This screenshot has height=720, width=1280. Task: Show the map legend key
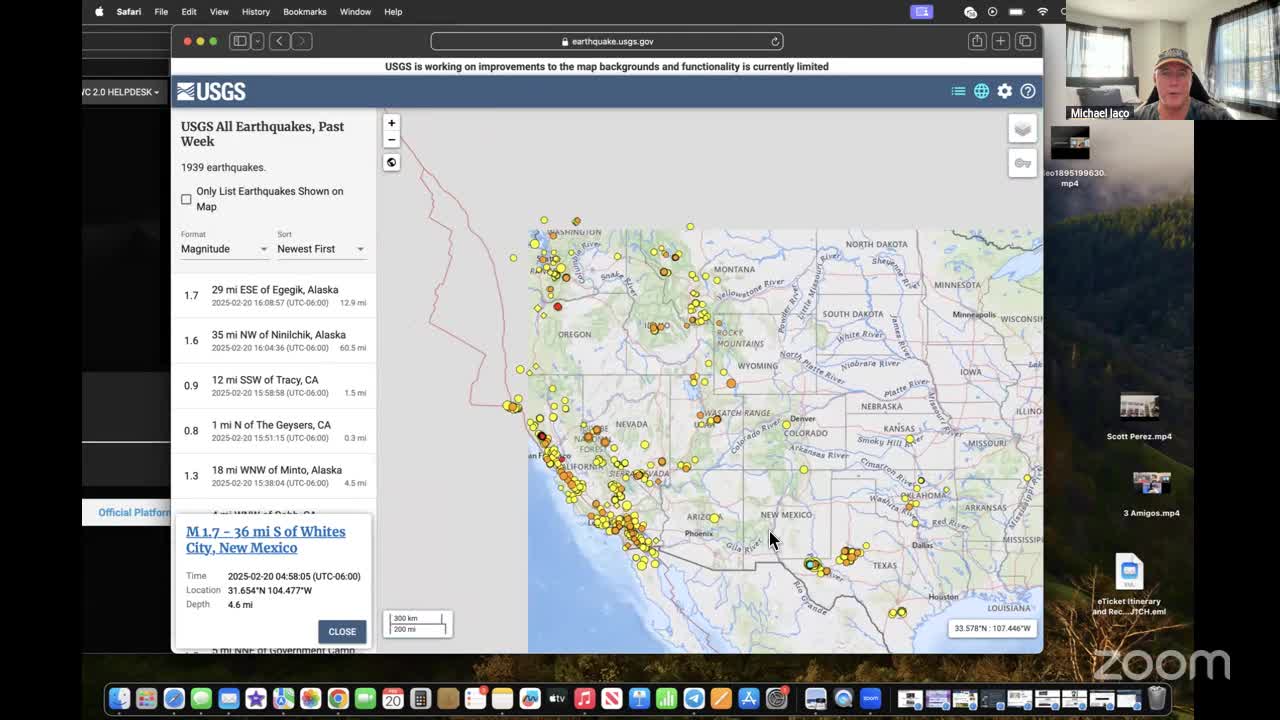pyautogui.click(x=1022, y=163)
